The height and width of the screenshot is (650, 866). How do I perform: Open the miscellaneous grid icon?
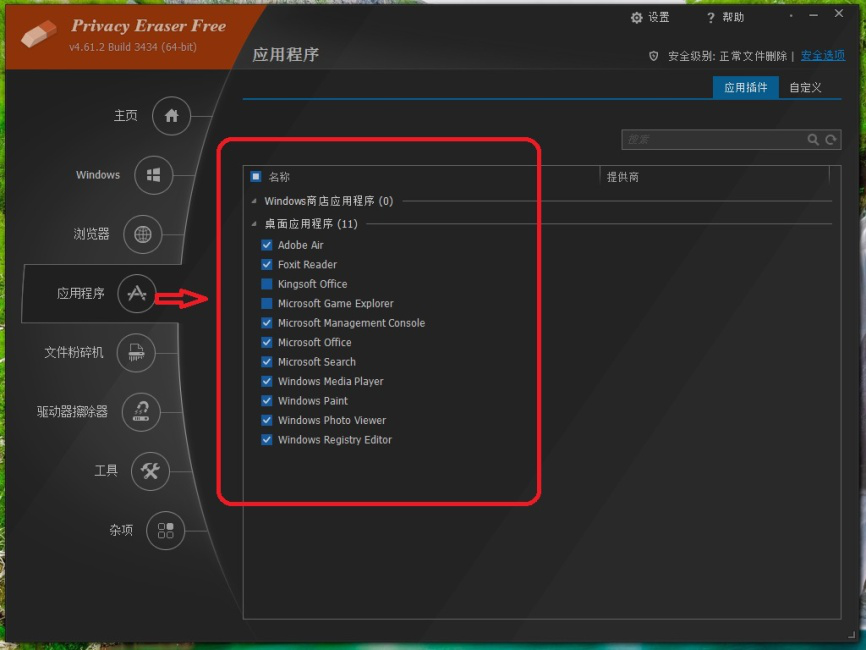(165, 530)
